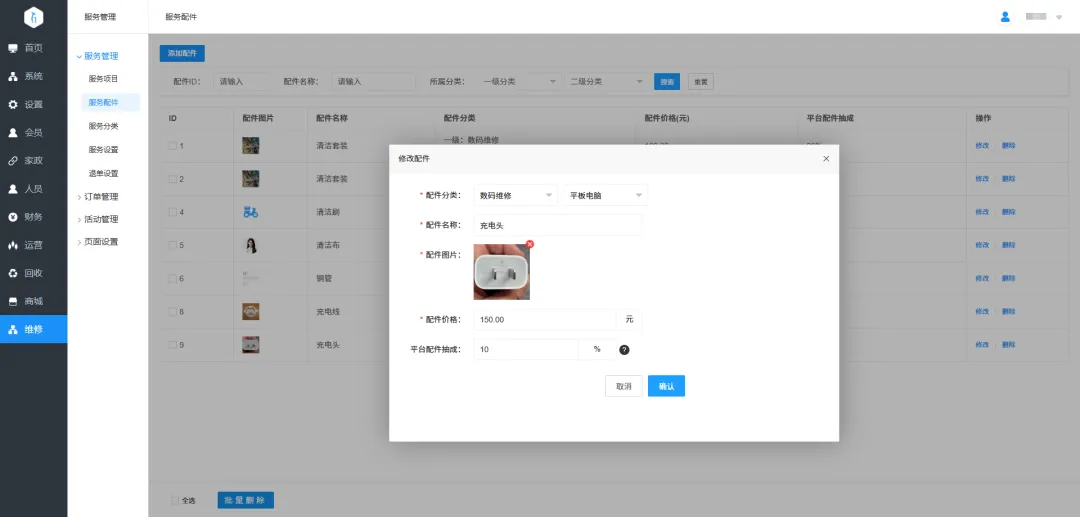
Task: Go to 服务分类 in the submenu
Action: tap(104, 126)
